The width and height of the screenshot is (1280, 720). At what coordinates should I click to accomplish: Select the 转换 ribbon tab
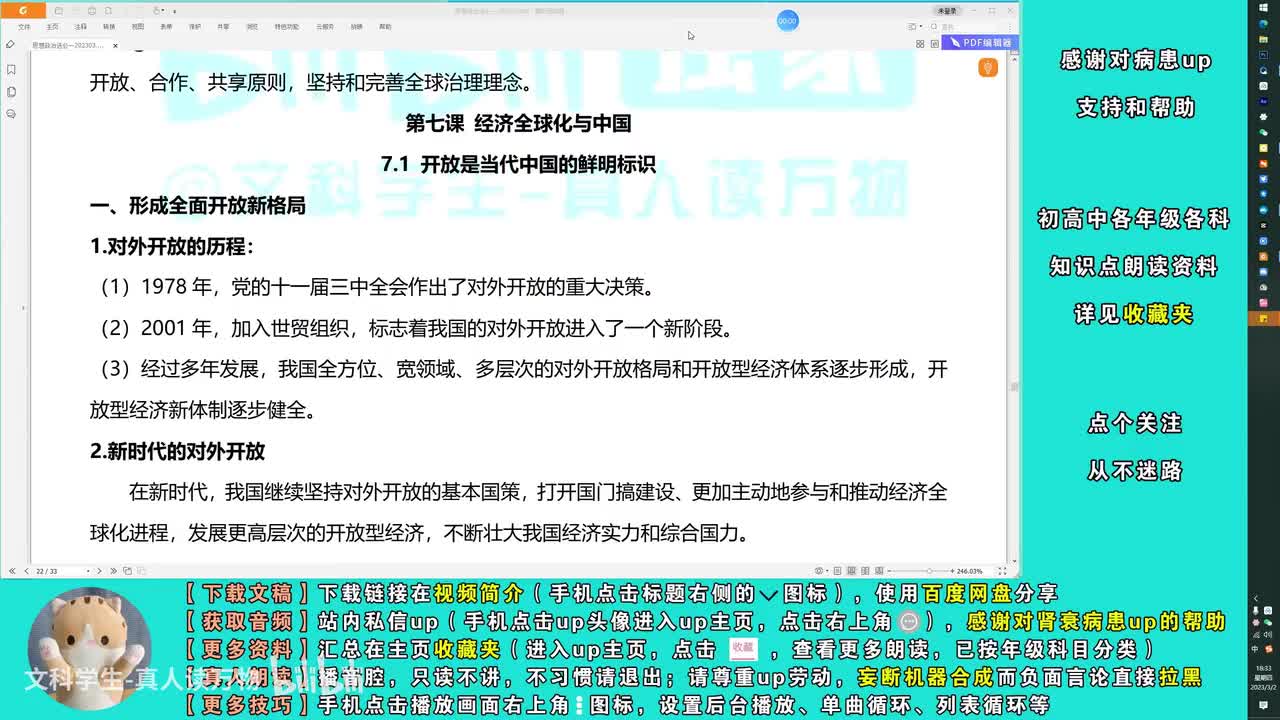109,27
